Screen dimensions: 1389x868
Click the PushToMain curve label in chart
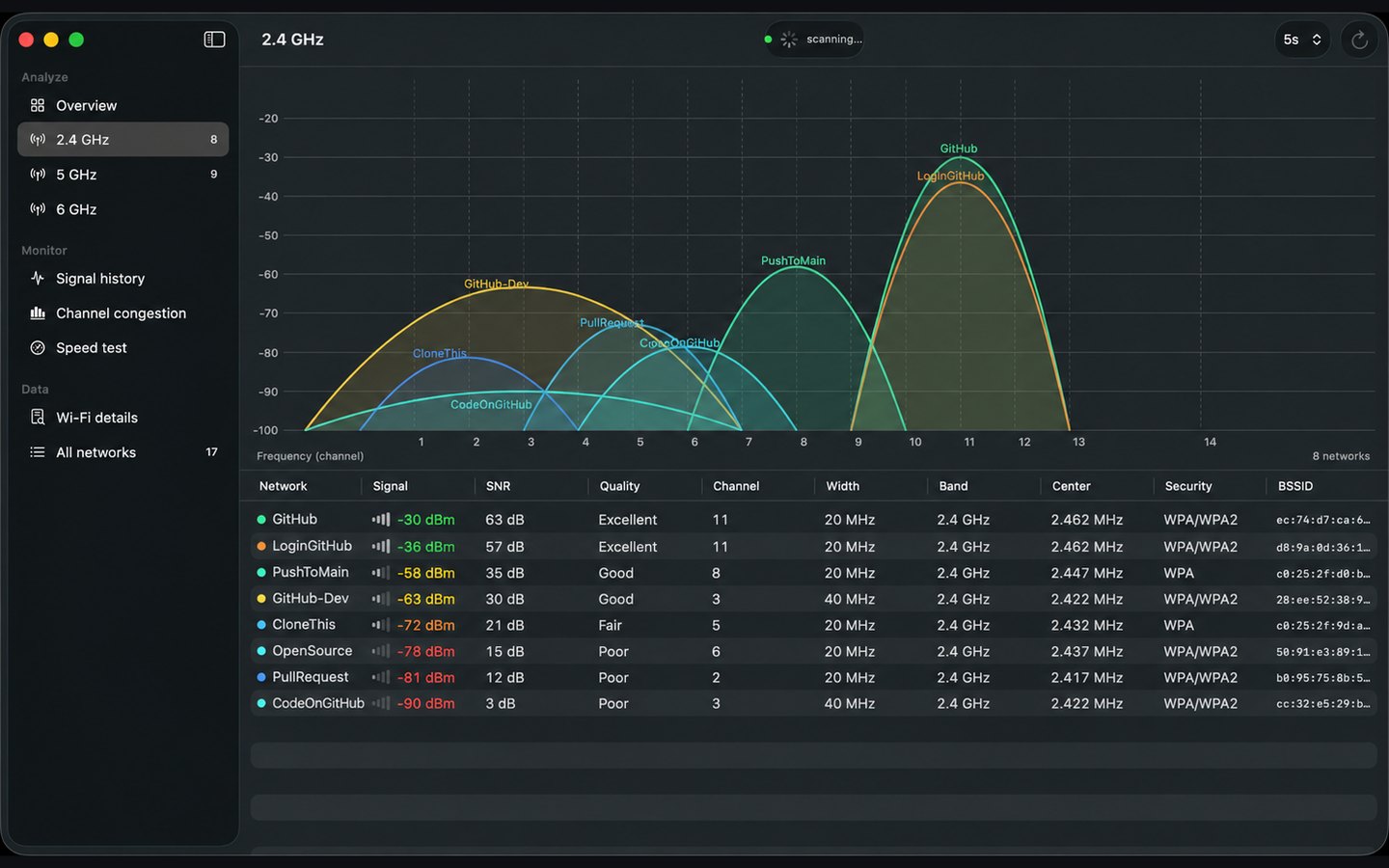pyautogui.click(x=793, y=260)
